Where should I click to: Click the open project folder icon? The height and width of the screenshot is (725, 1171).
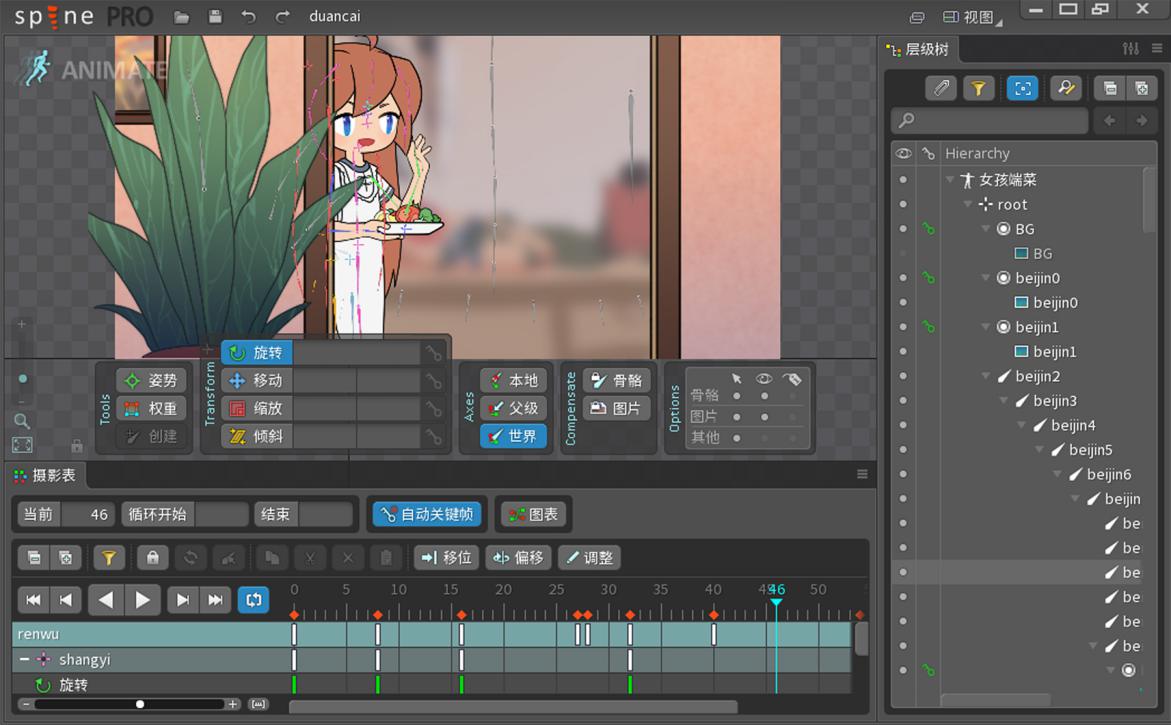pos(181,17)
